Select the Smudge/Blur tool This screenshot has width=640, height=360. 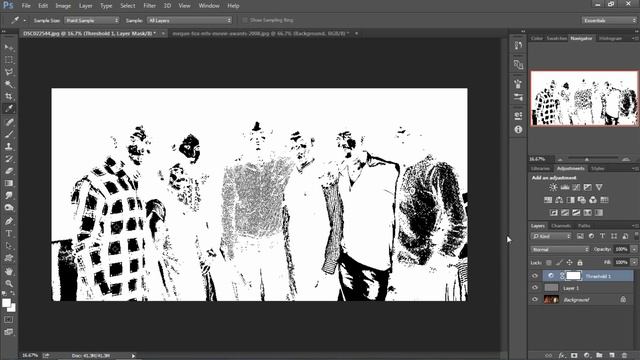(x=9, y=196)
